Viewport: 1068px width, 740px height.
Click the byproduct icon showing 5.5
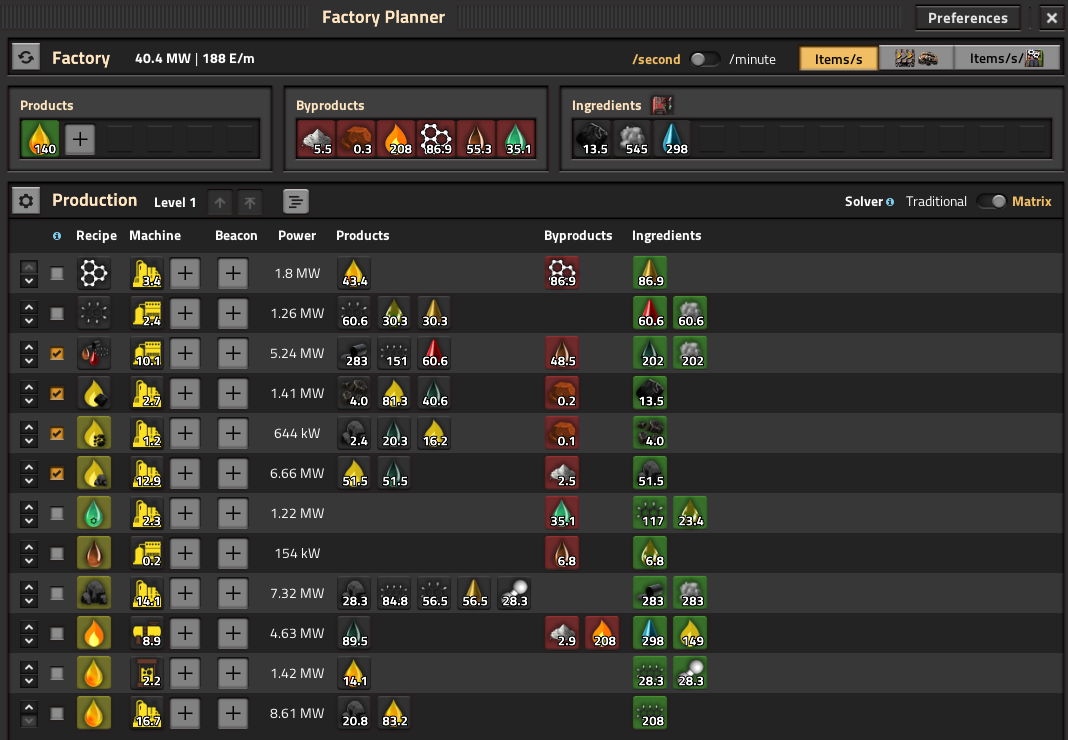[x=316, y=139]
